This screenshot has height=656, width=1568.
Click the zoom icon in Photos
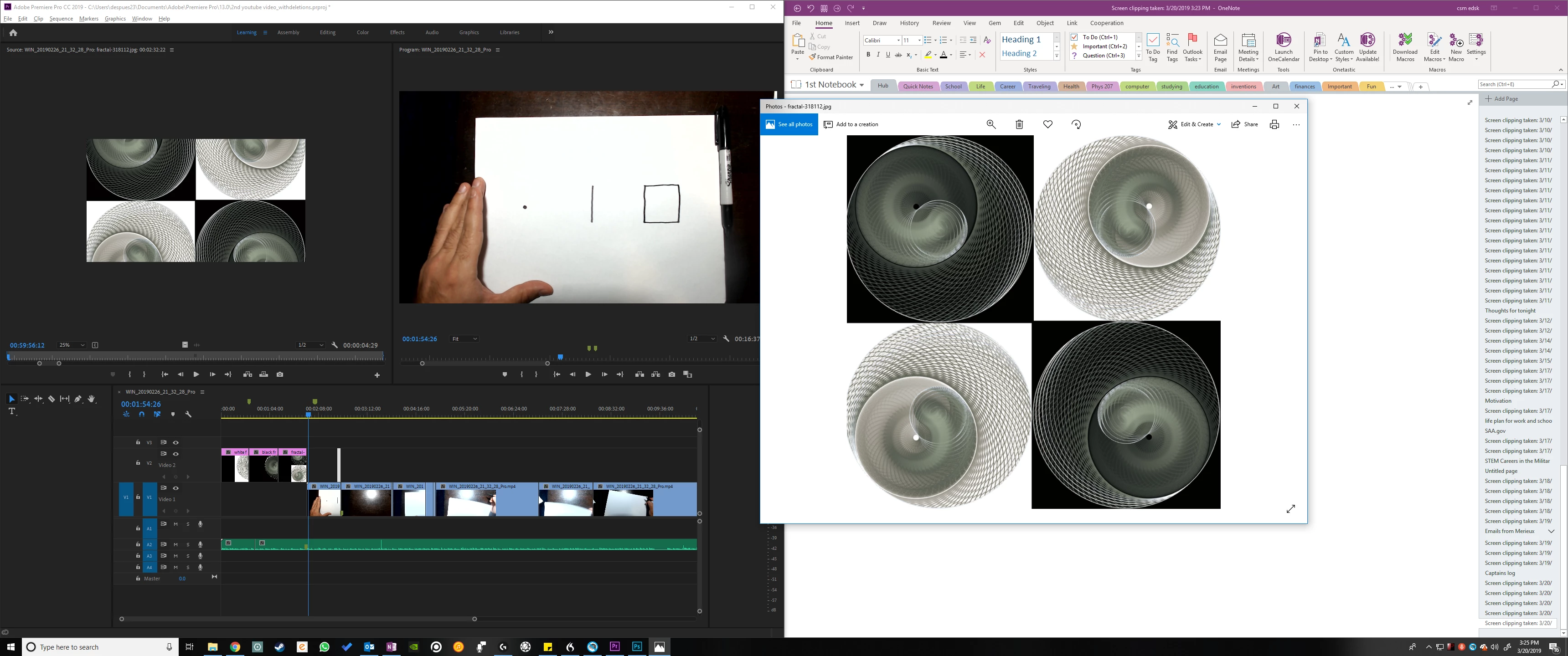991,124
